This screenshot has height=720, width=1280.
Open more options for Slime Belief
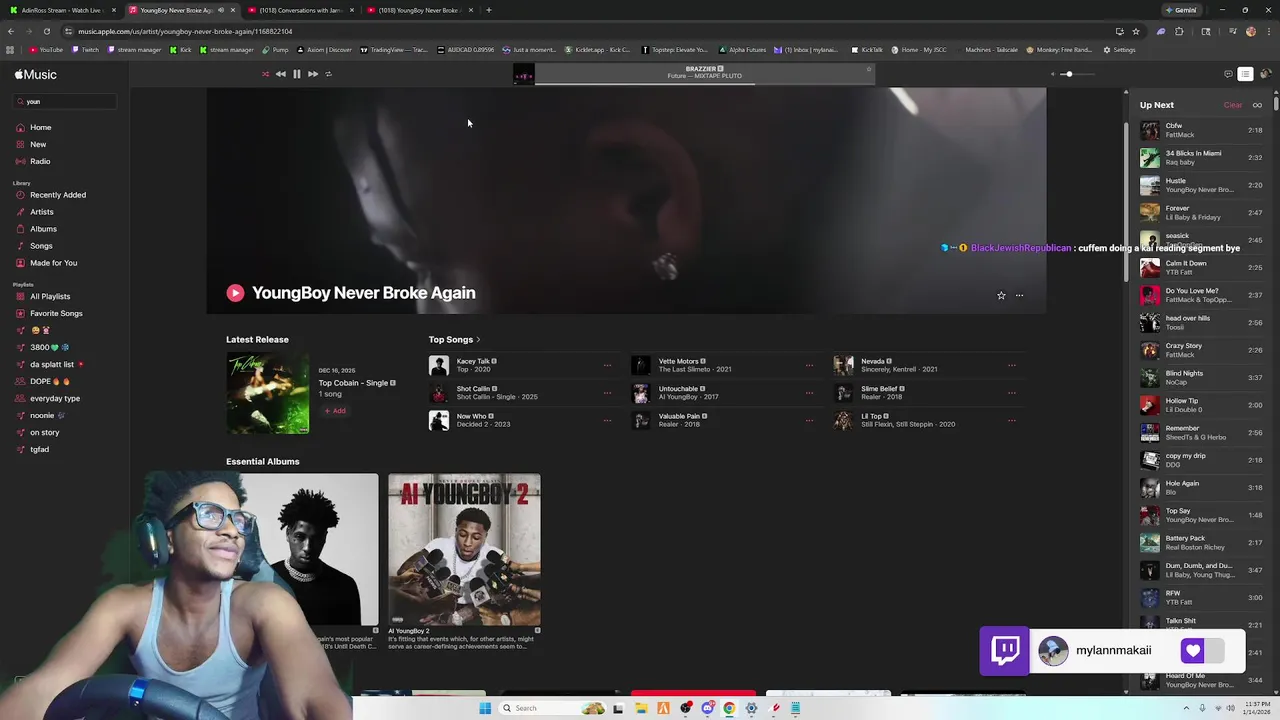[1011, 393]
